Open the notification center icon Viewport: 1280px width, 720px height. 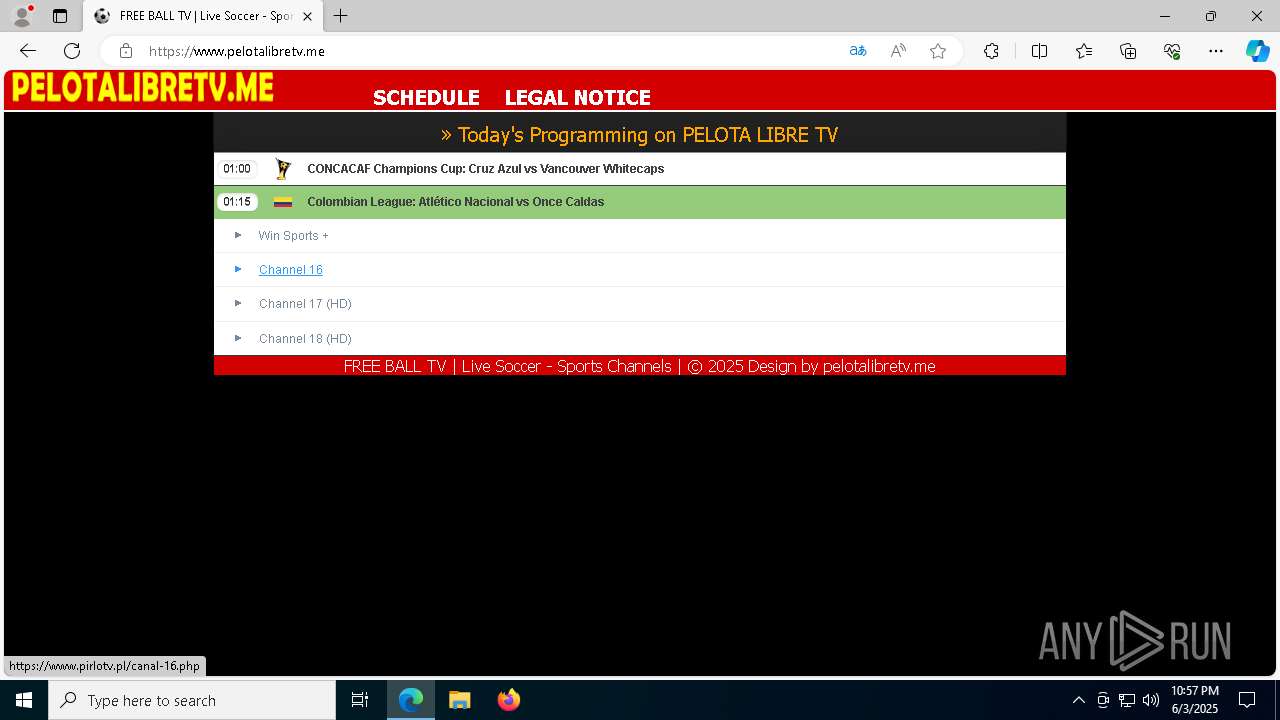tap(1247, 700)
